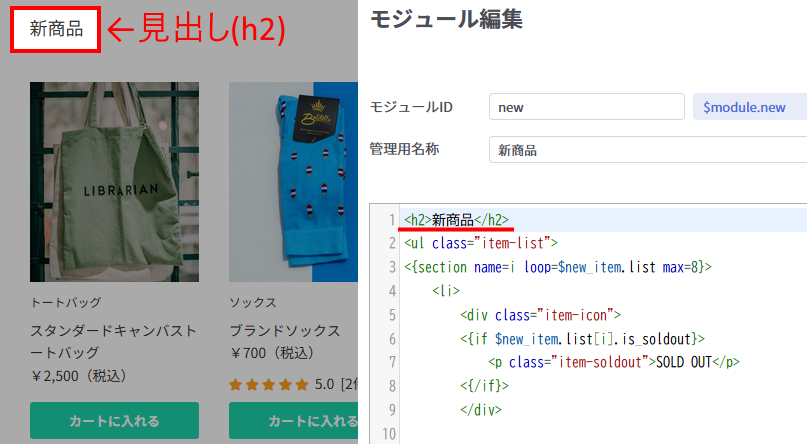This screenshot has width=807, height=444.
Task: Click code line <div class="item-icon">
Action: click(540, 315)
